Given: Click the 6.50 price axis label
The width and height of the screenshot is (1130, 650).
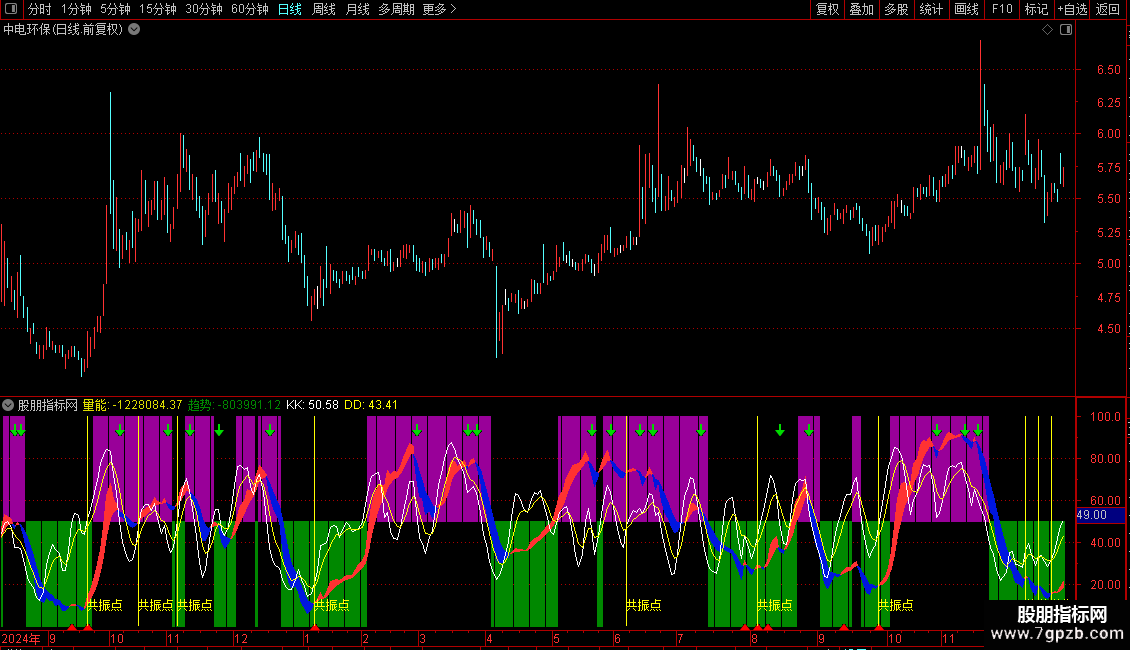Looking at the screenshot, I should 1108,70.
